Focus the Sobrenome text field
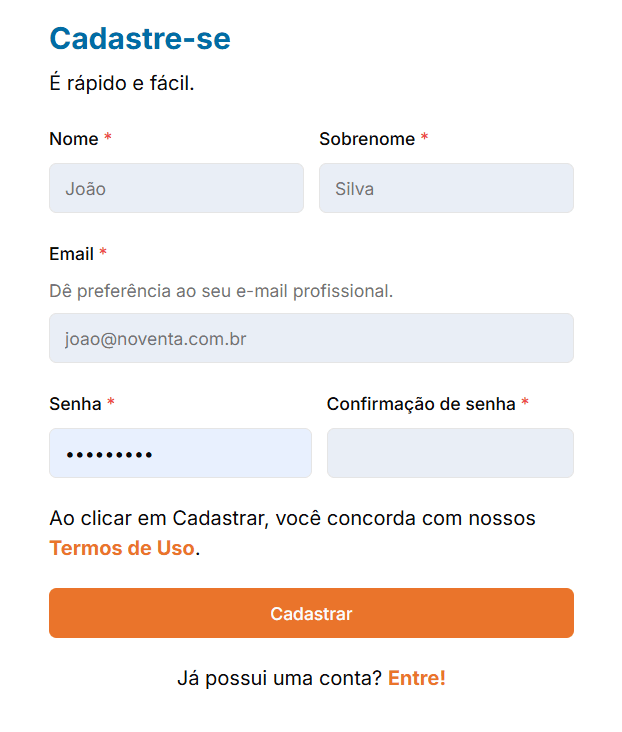Viewport: 622px width, 732px height. pos(446,188)
